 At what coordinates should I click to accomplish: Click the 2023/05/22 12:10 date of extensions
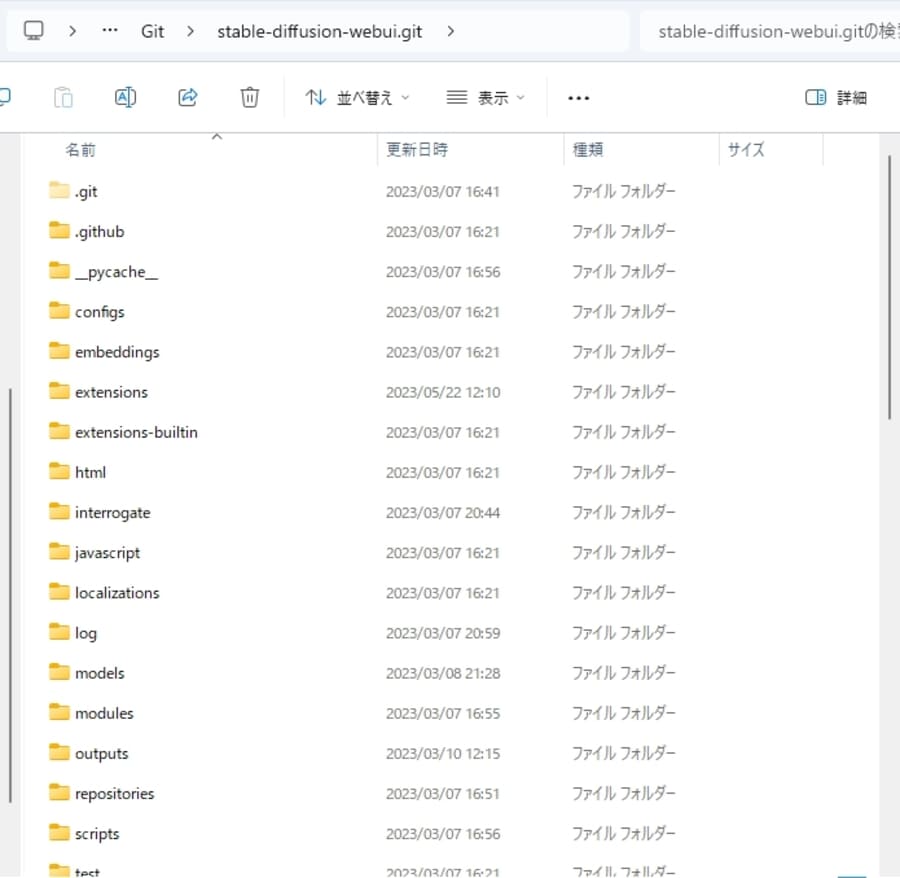tap(443, 393)
